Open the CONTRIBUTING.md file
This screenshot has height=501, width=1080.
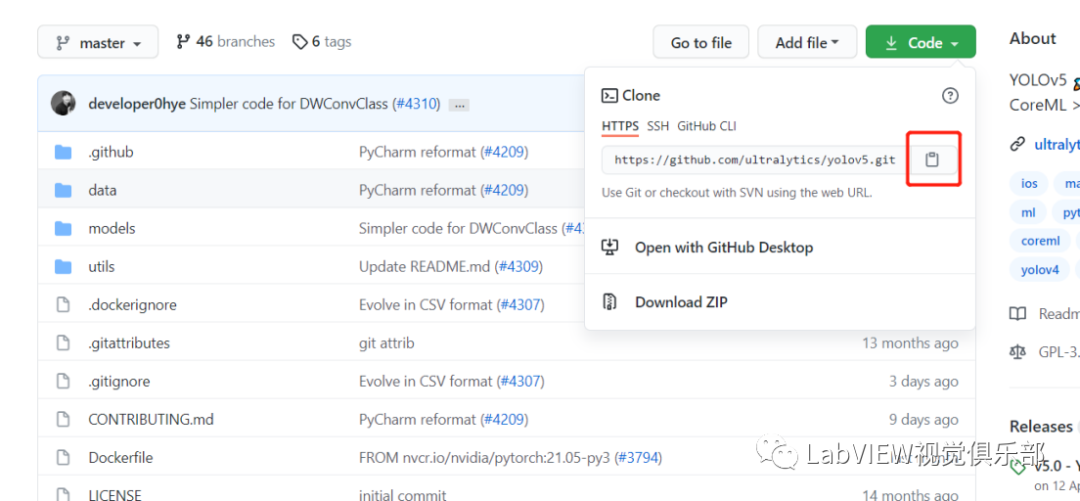151,419
